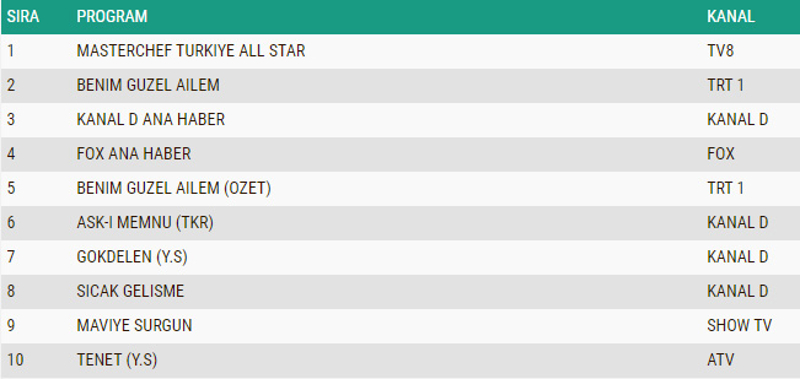Click TRT 1 channel in row 2
800x379 pixels.
point(726,85)
